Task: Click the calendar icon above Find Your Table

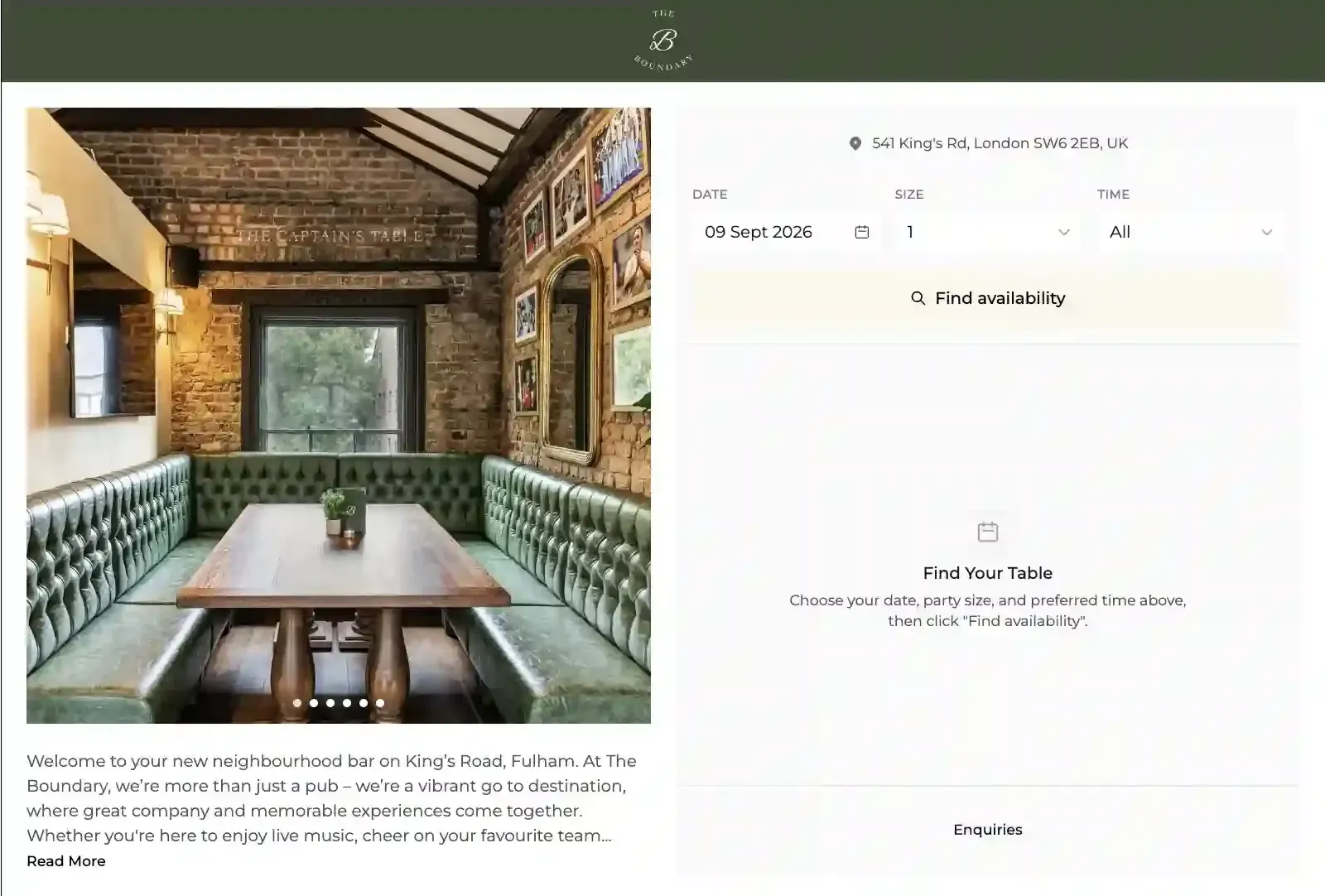Action: (x=988, y=532)
